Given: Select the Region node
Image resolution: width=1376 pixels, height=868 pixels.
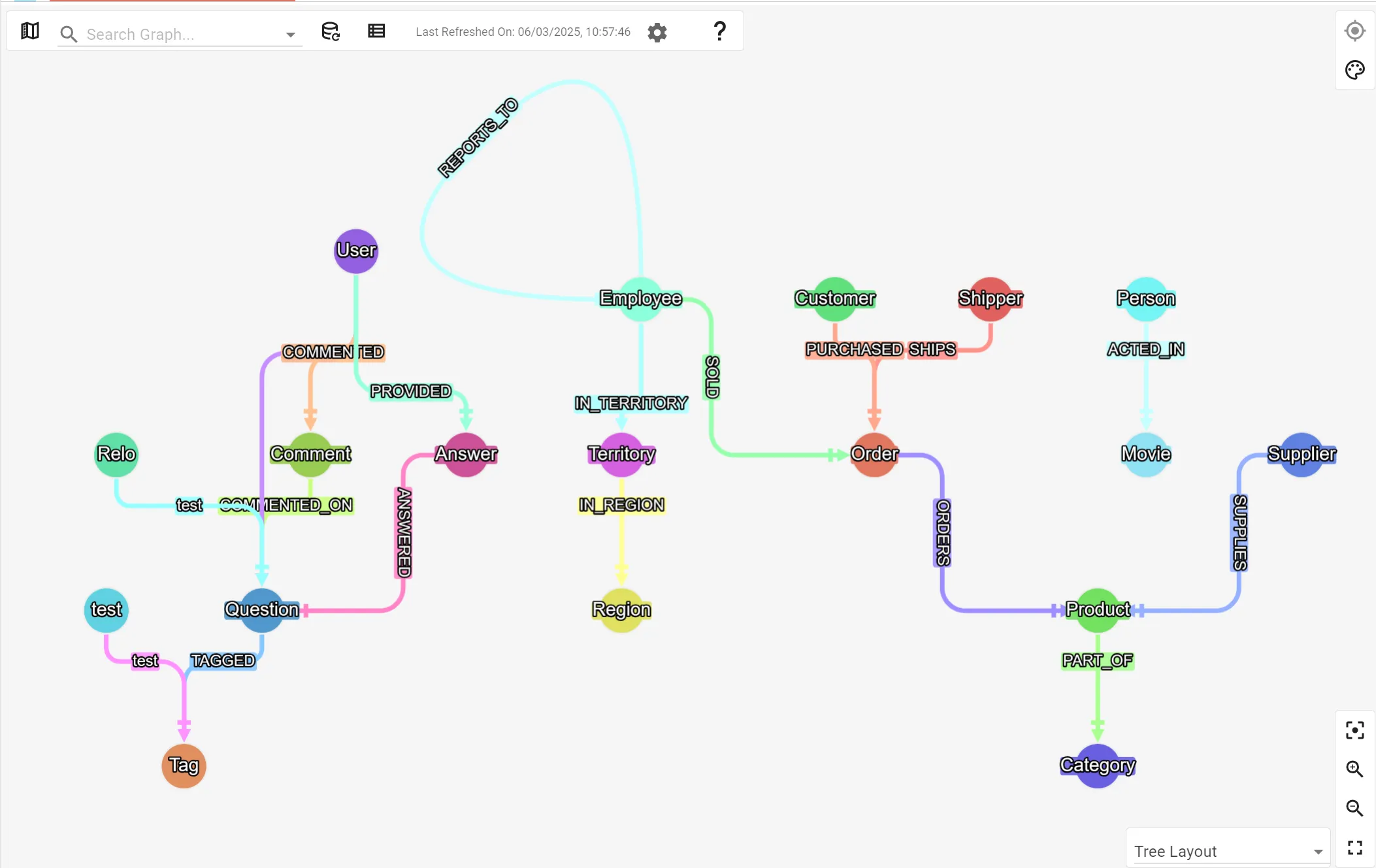Looking at the screenshot, I should pyautogui.click(x=621, y=609).
